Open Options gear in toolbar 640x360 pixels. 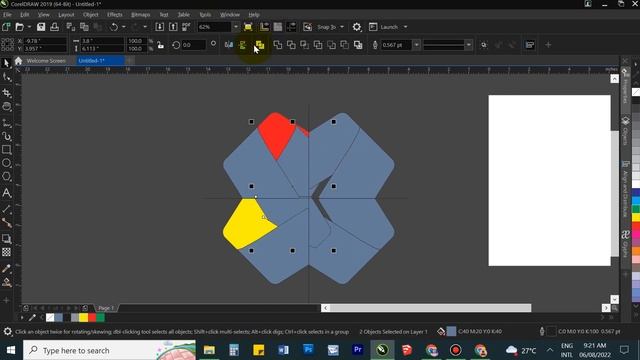point(357,27)
